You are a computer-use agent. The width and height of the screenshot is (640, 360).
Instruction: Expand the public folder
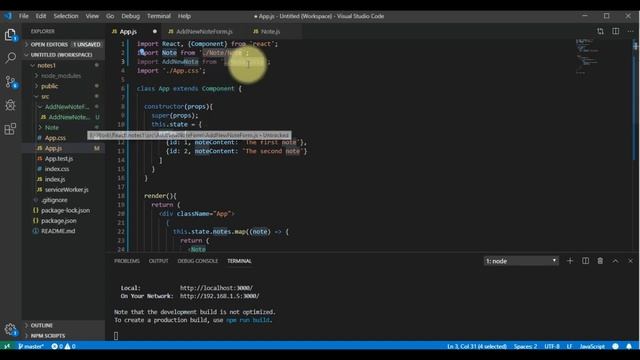click(x=64, y=86)
